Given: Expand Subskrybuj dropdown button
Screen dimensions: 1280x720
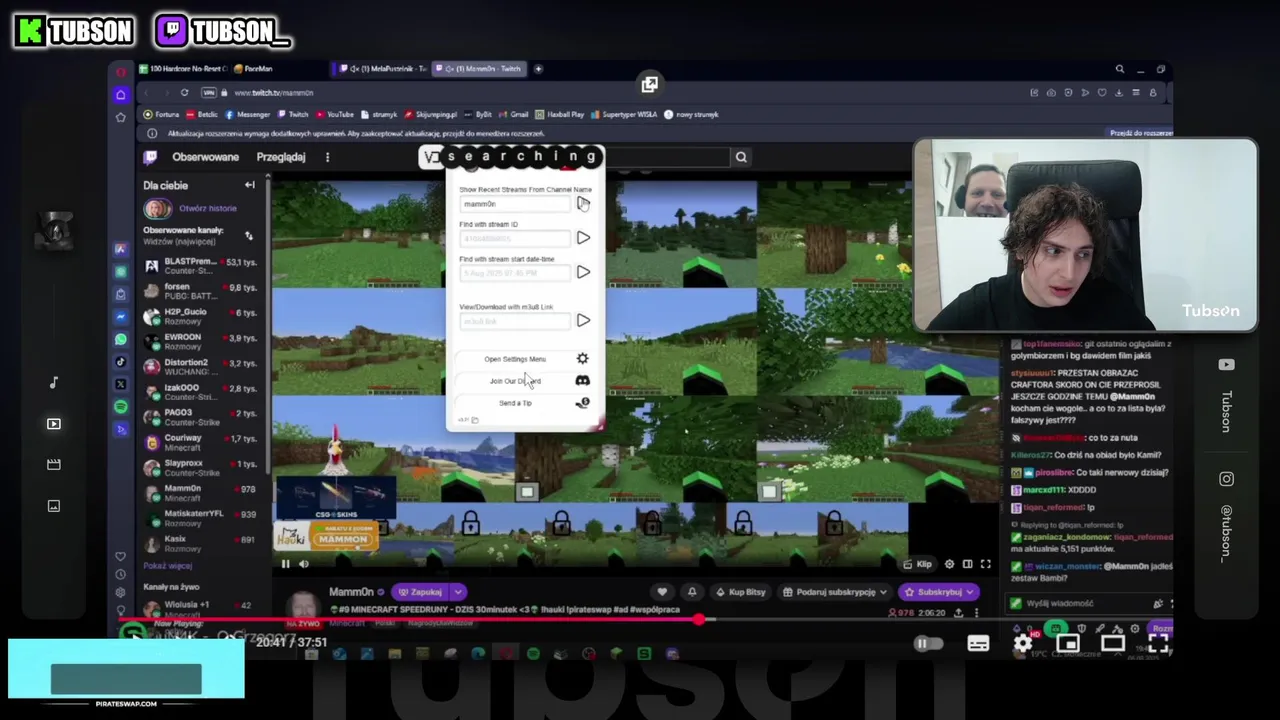Looking at the screenshot, I should coord(971,592).
